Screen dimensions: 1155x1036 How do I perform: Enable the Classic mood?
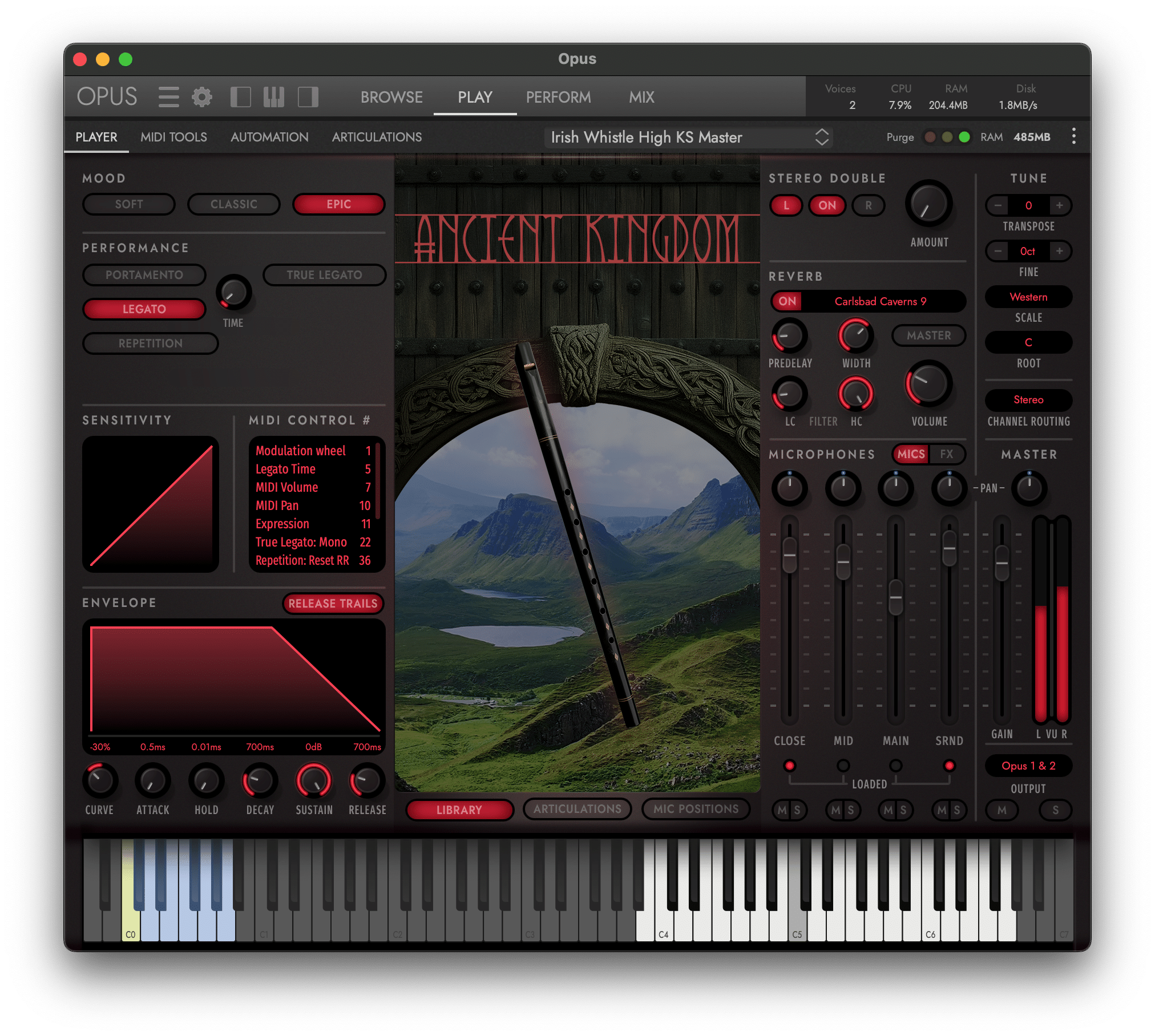tap(234, 204)
